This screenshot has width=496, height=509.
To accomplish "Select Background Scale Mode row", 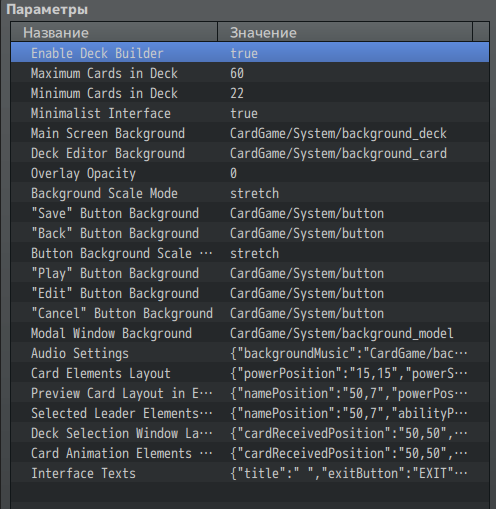I will click(x=250, y=192).
